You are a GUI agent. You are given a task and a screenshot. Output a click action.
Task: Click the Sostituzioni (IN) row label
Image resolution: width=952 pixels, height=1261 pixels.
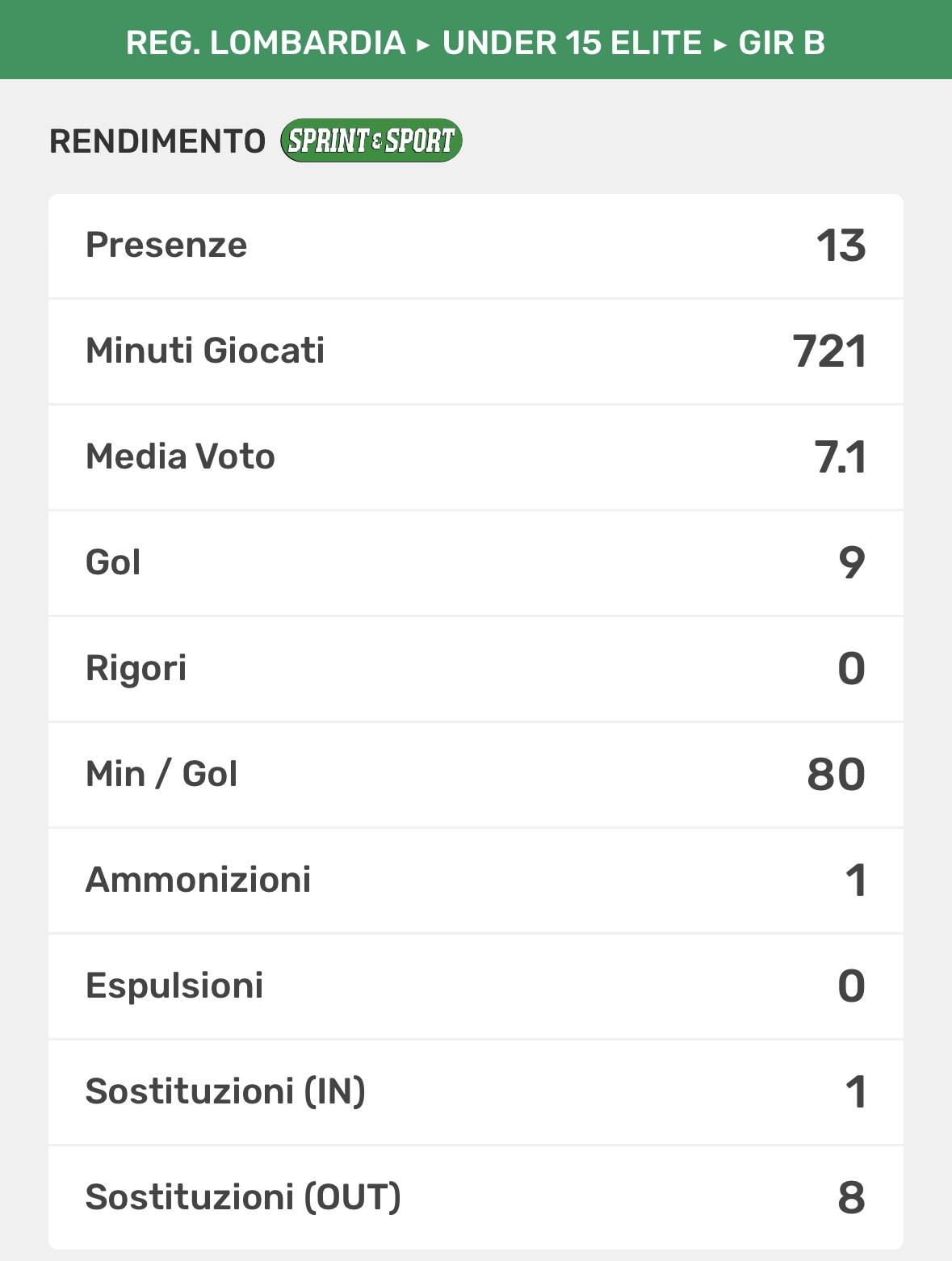click(225, 1091)
